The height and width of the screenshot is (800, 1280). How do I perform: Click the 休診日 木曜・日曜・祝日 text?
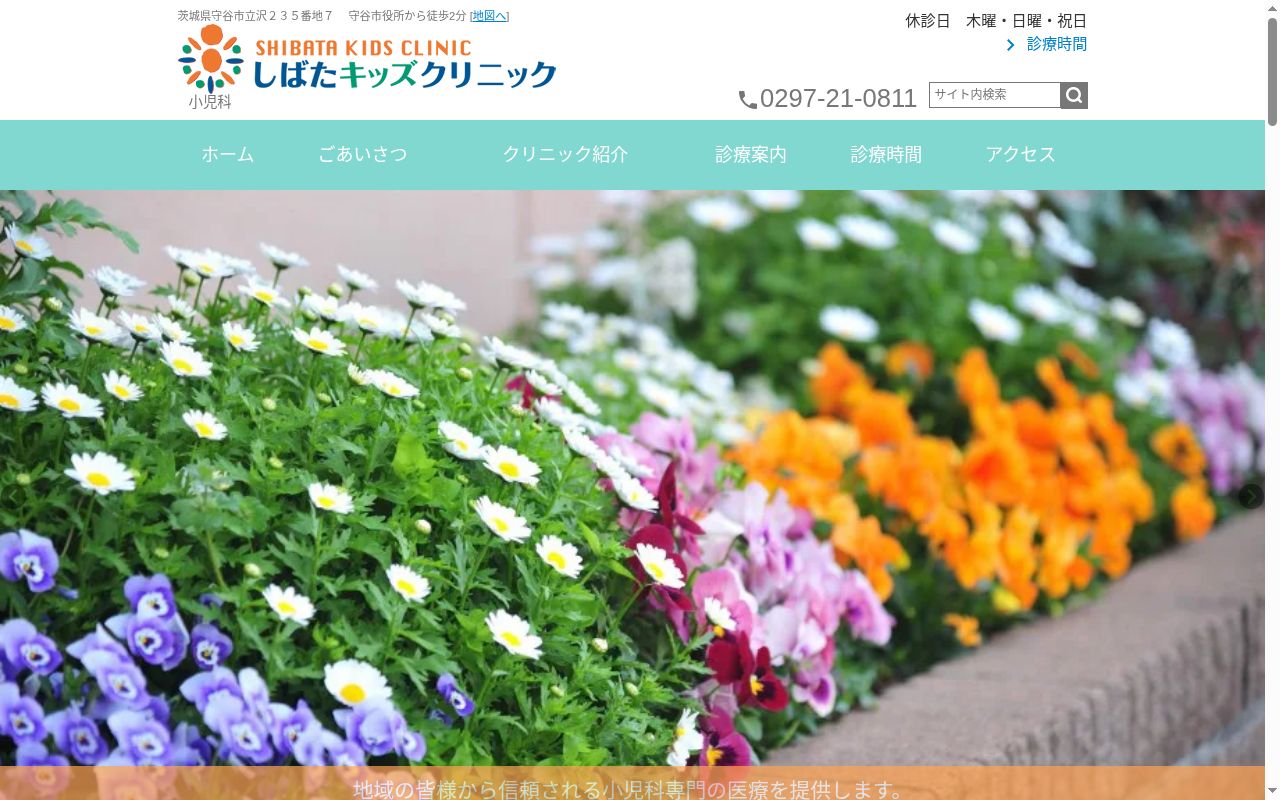pyautogui.click(x=996, y=21)
